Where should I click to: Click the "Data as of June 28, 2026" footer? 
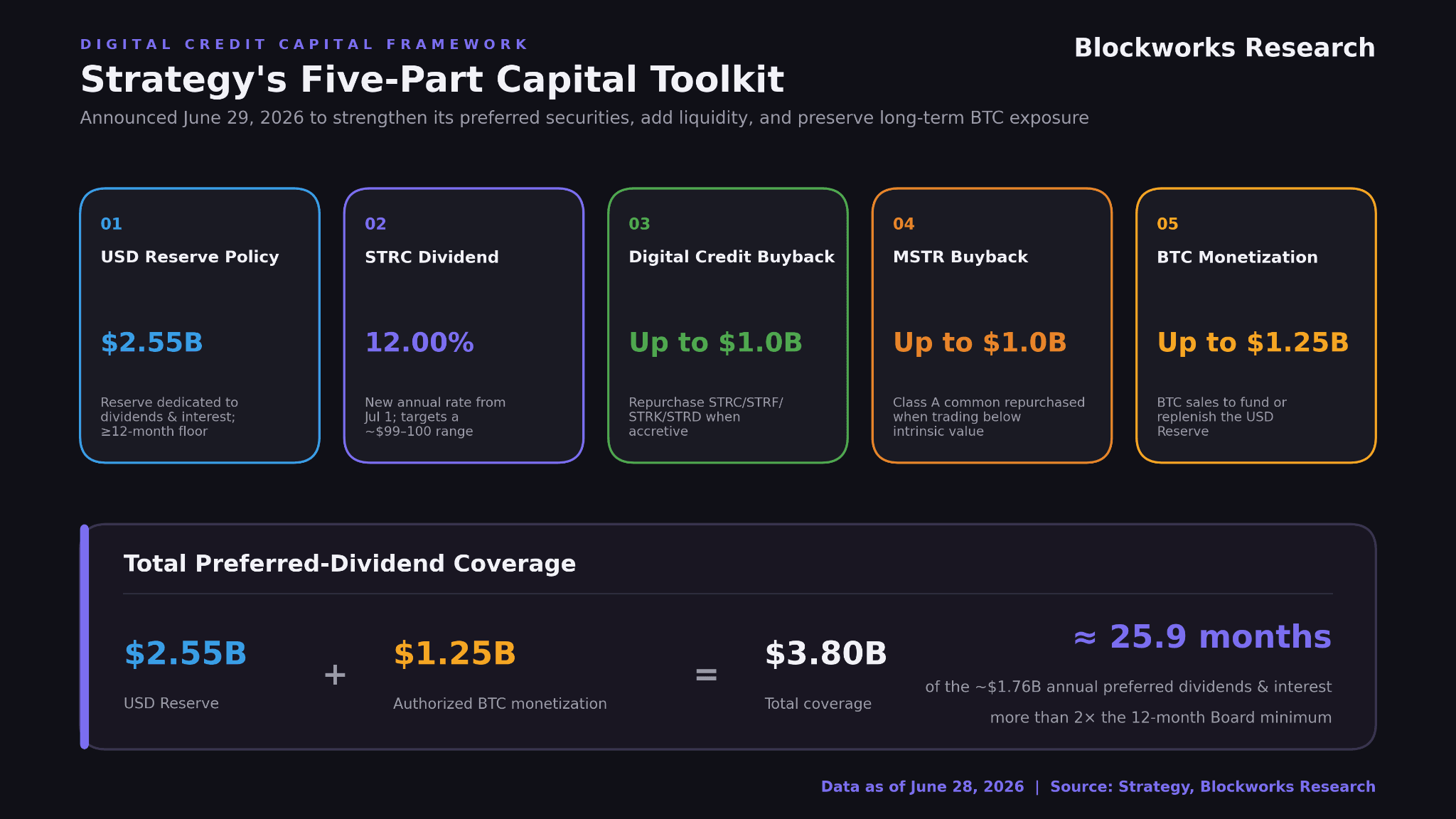point(923,787)
